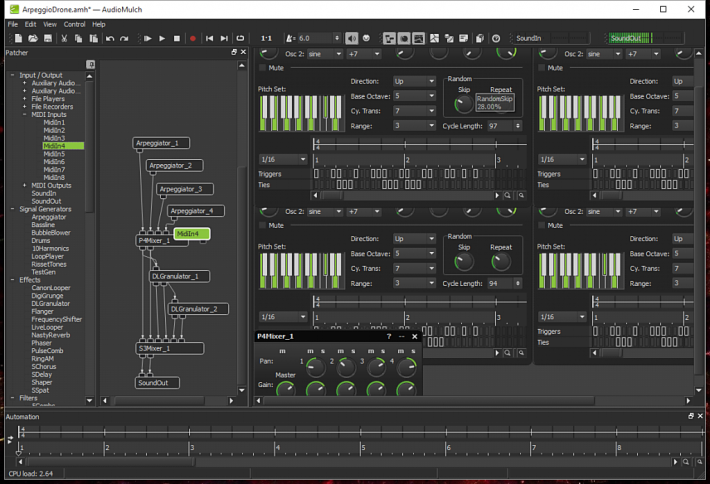This screenshot has height=484, width=710.
Task: Click the Pan 1 knob in P4Mixer_1
Action: click(x=316, y=368)
